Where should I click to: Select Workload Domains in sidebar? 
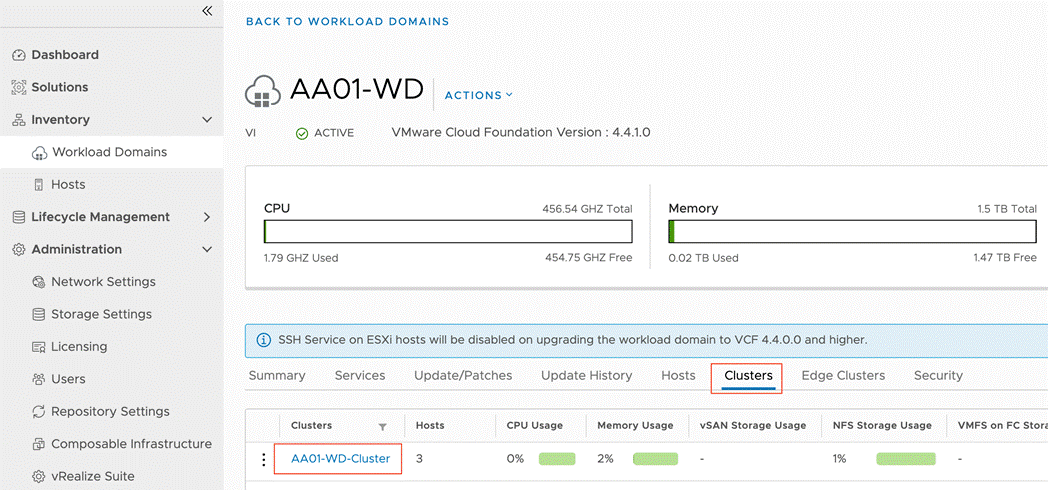pos(110,152)
